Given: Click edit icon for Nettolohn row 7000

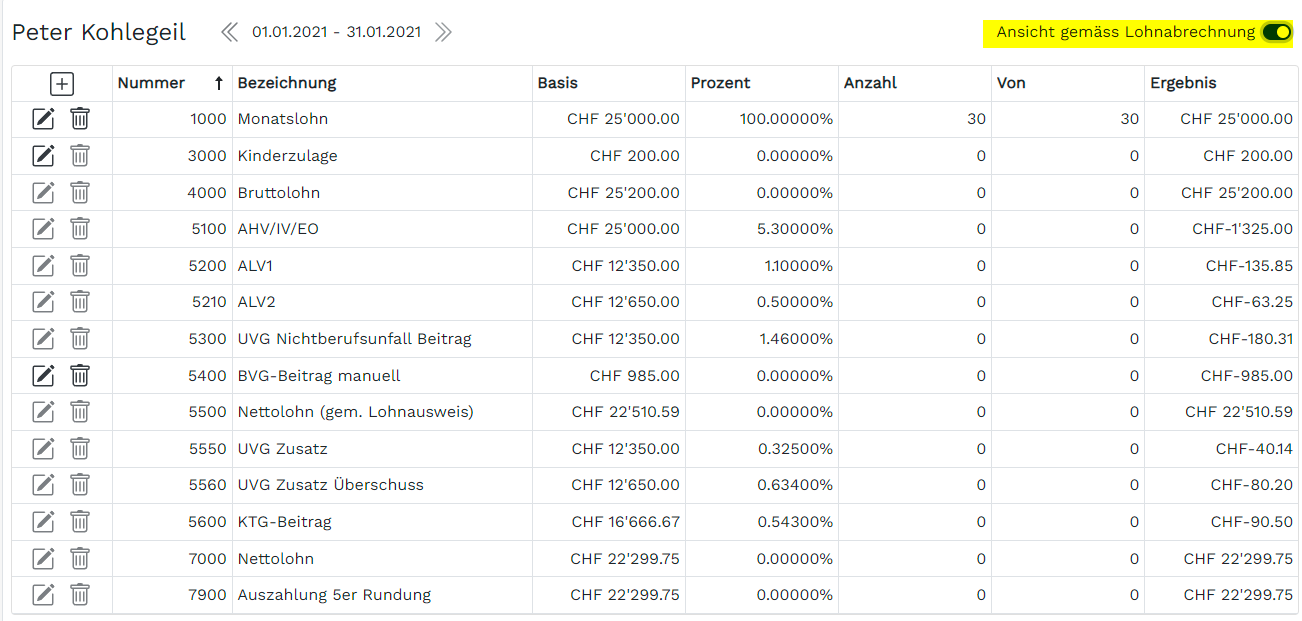Looking at the screenshot, I should [43, 559].
